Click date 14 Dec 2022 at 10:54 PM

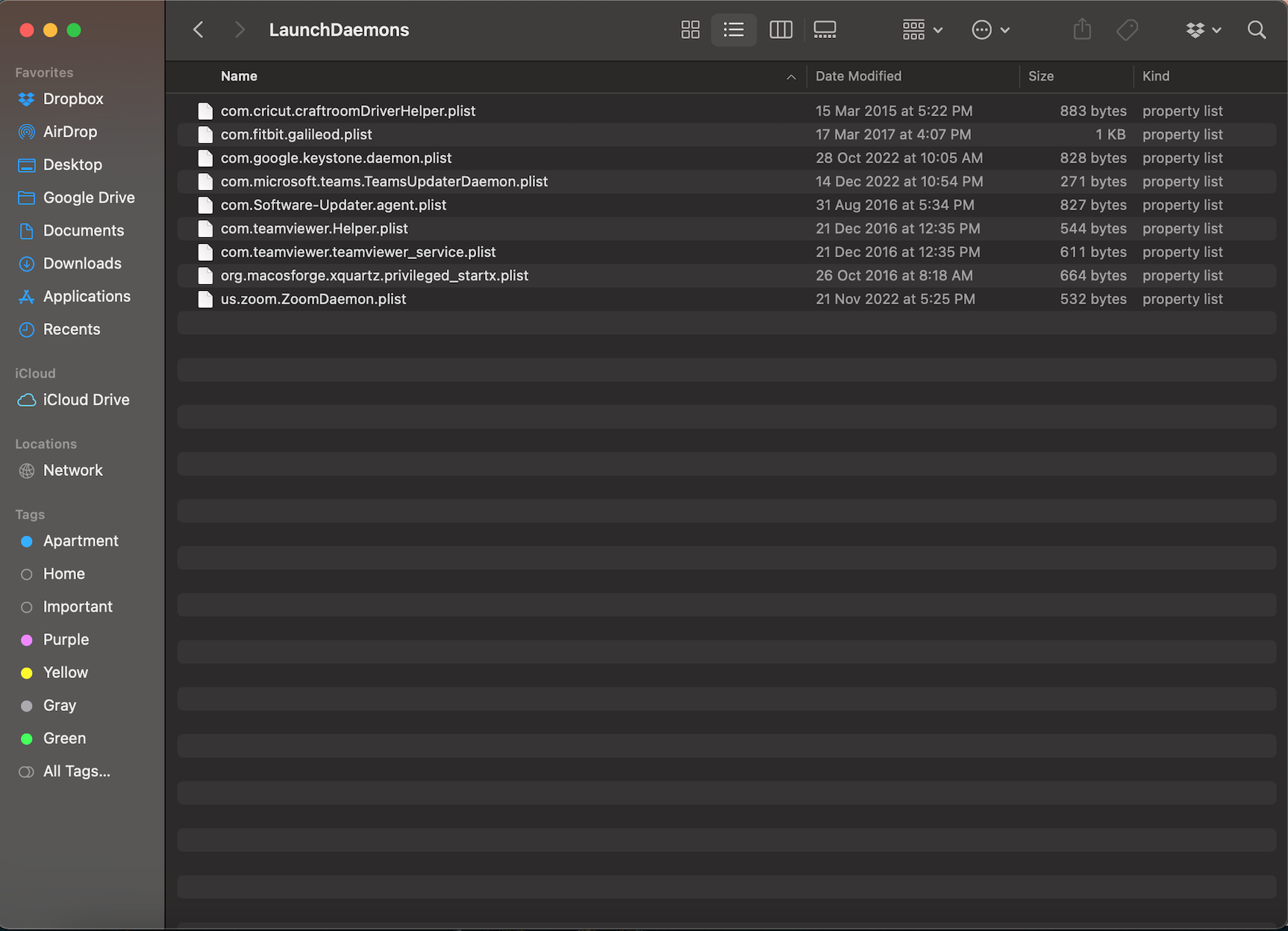click(x=899, y=181)
